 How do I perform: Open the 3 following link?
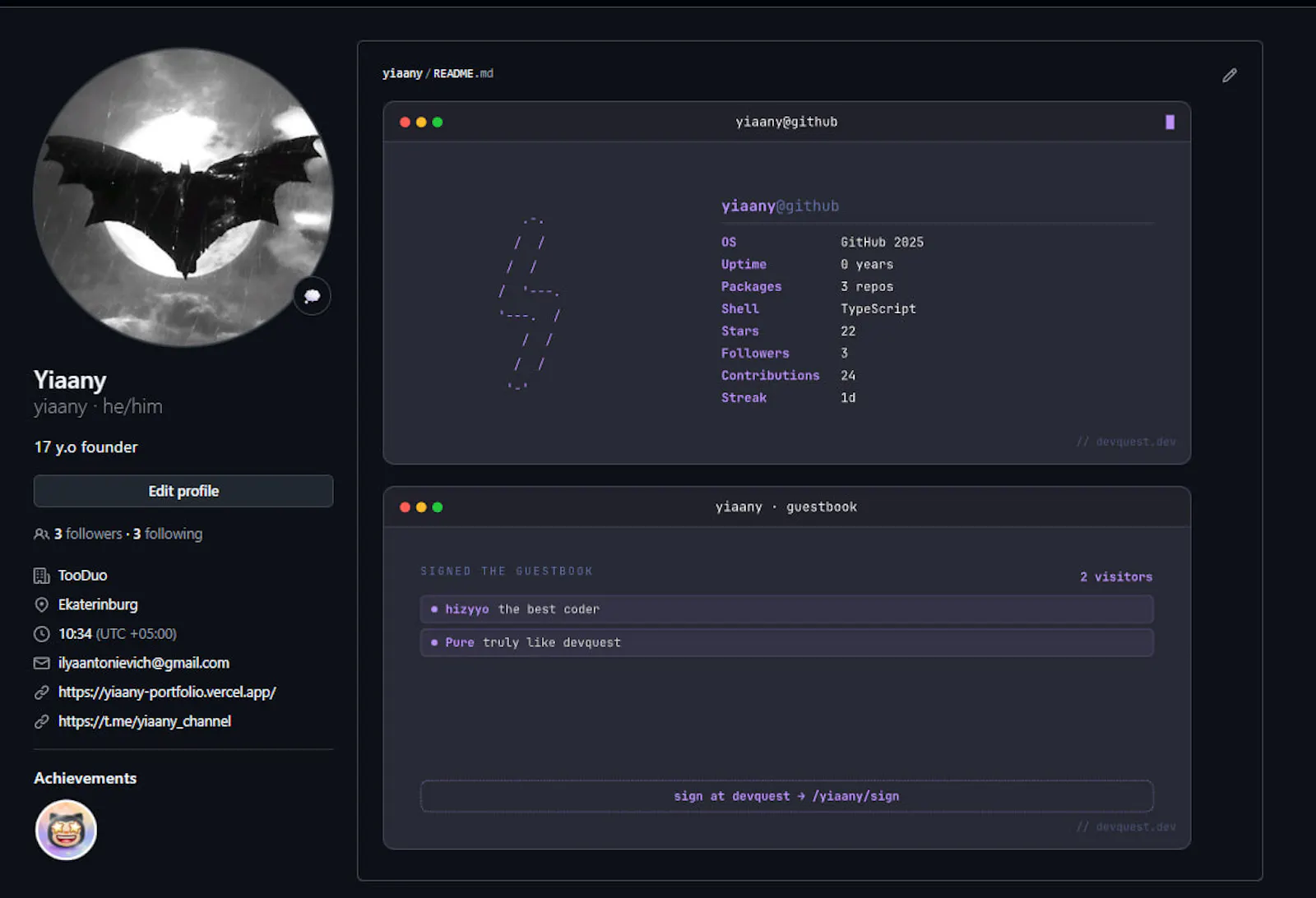click(168, 534)
